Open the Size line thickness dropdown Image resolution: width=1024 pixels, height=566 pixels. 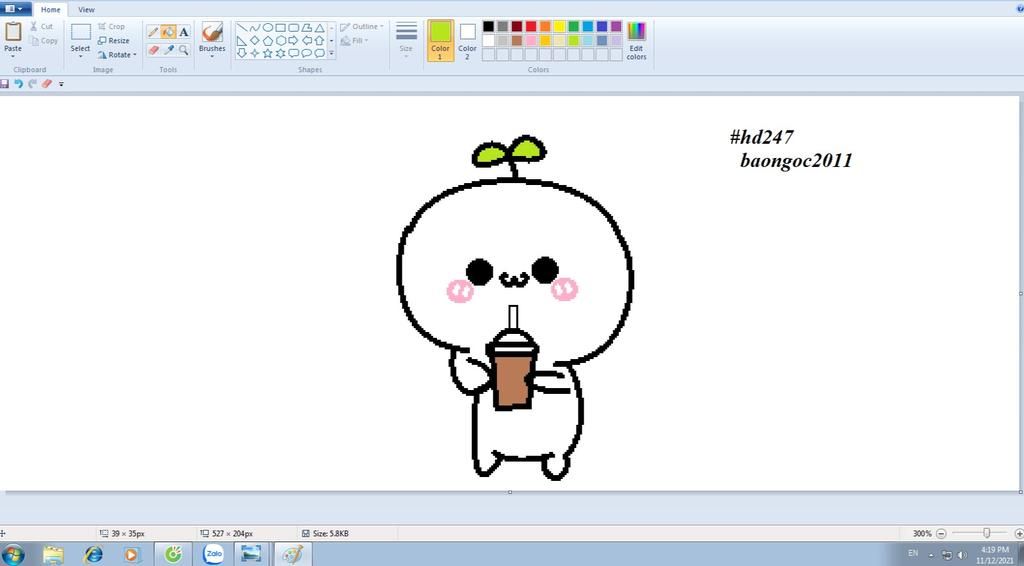coord(406,40)
